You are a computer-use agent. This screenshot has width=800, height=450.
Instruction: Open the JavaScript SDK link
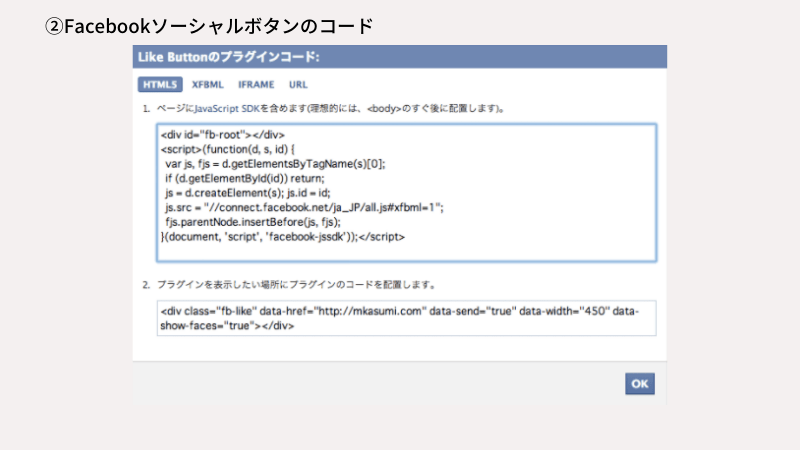[x=227, y=109]
